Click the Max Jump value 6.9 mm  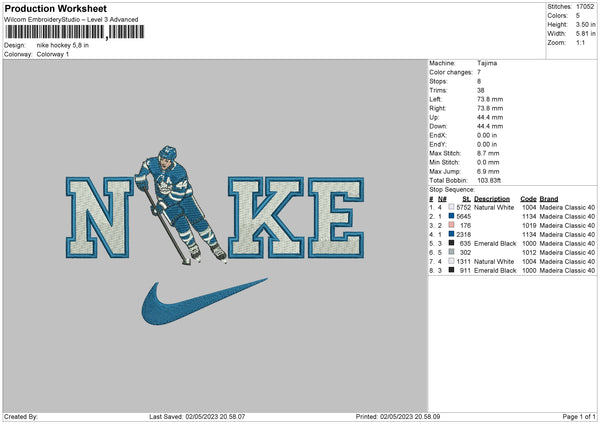[x=488, y=171]
